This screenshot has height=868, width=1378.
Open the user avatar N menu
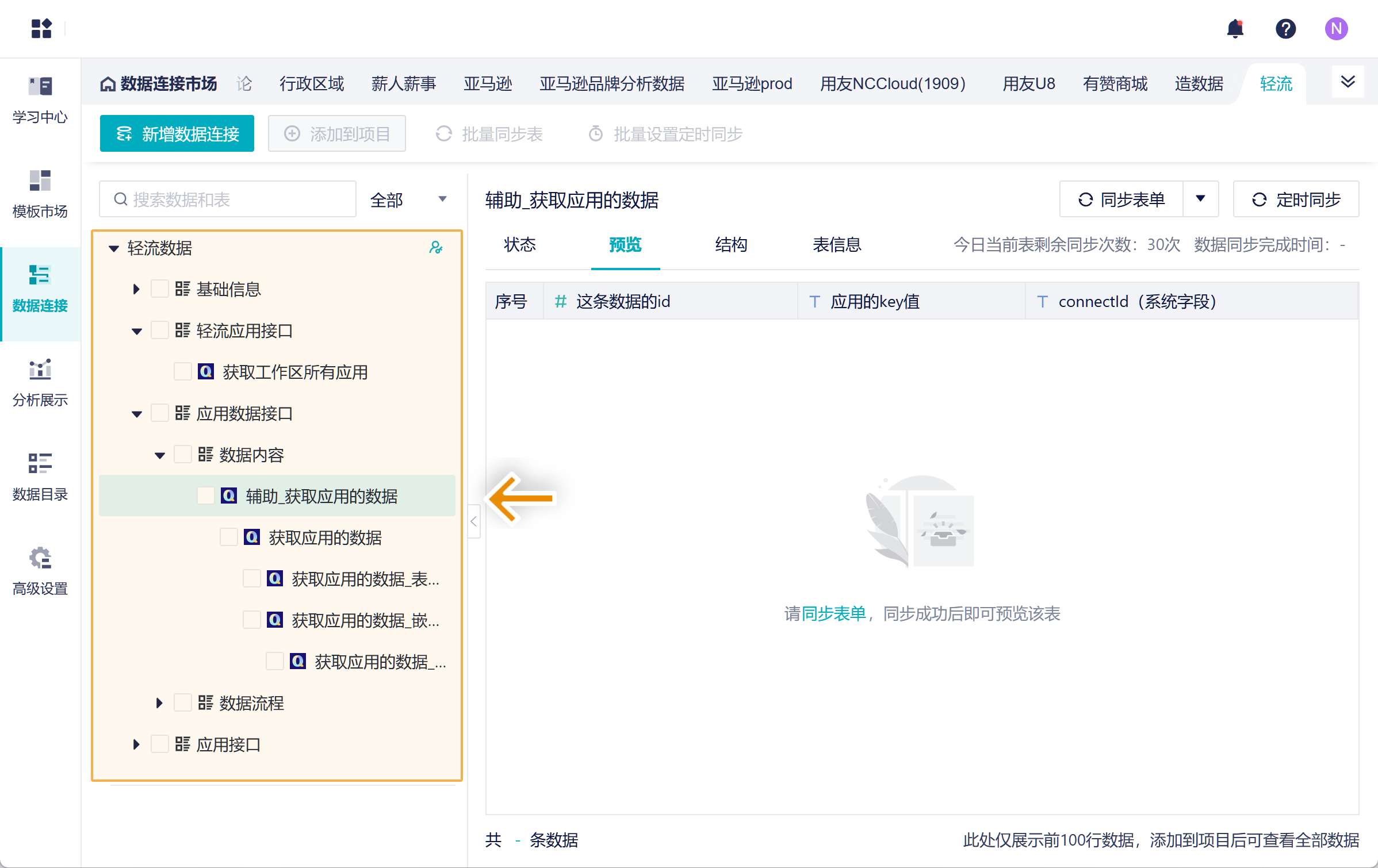pyautogui.click(x=1336, y=29)
